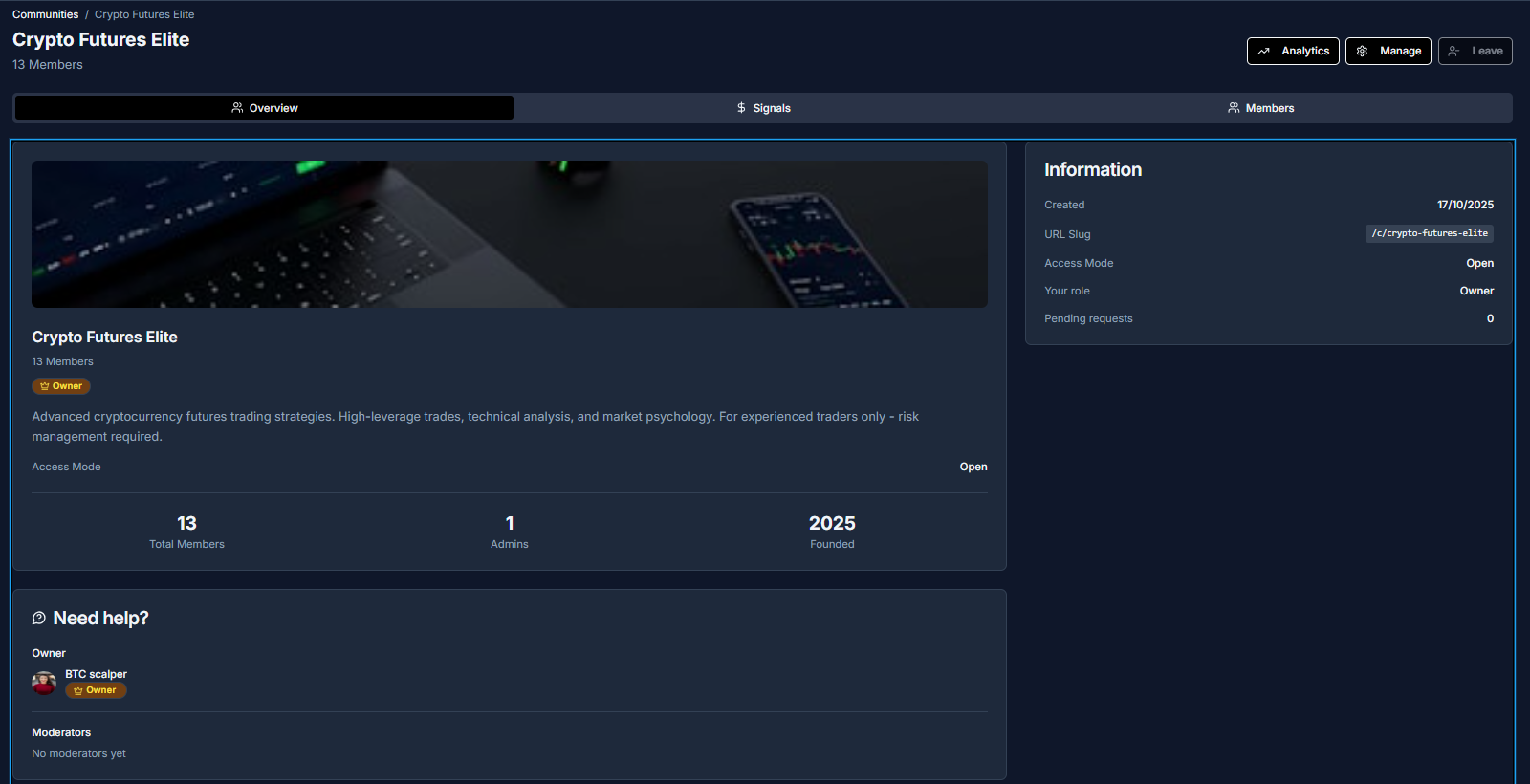Click the 13 Total Members stat
Image resolution: width=1530 pixels, height=784 pixels.
pyautogui.click(x=186, y=532)
